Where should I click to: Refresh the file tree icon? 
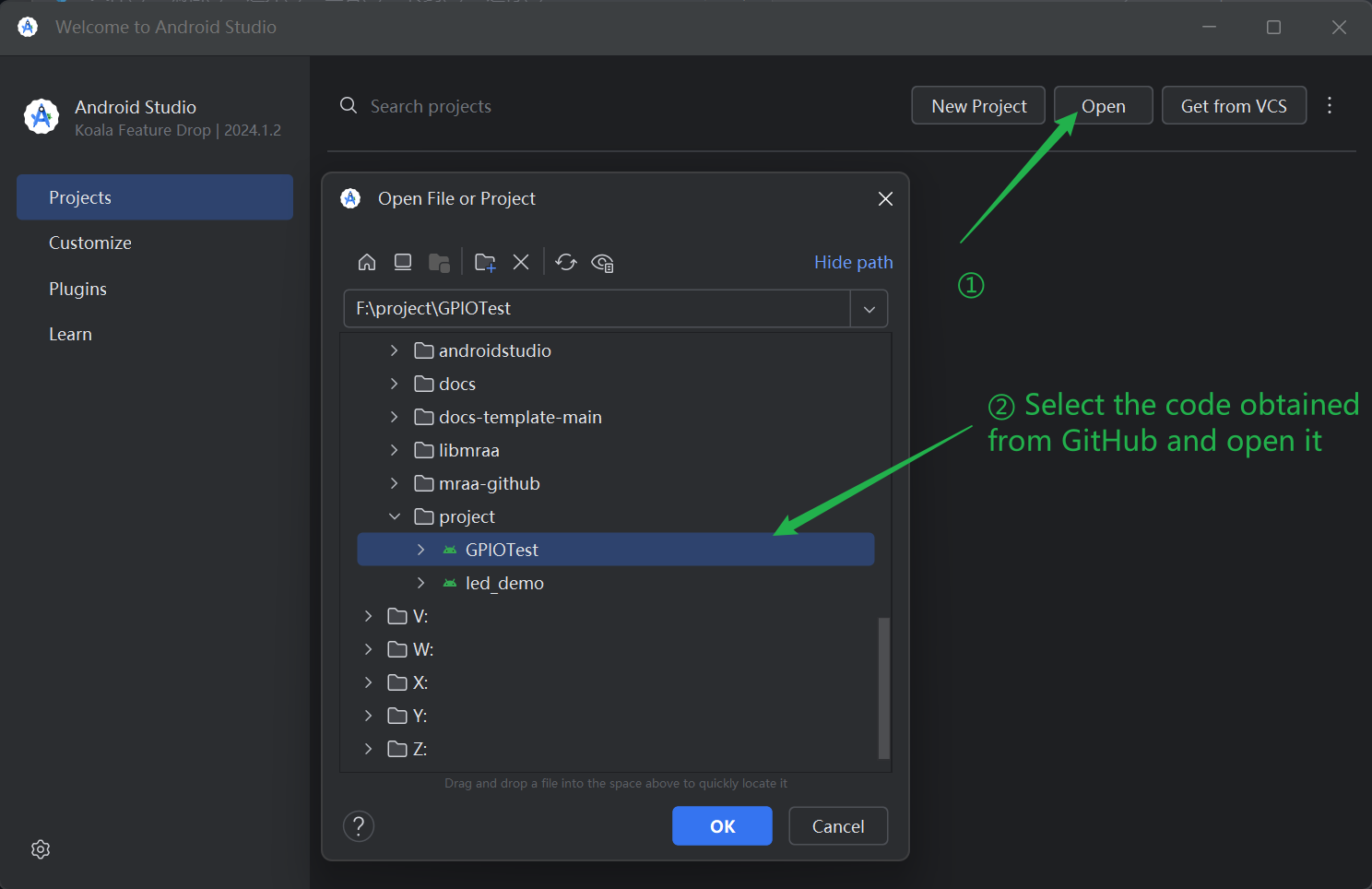pyautogui.click(x=566, y=263)
